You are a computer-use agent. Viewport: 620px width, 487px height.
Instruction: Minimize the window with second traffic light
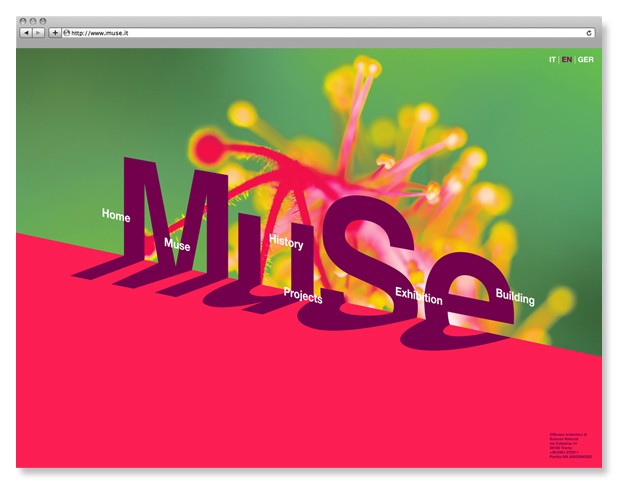pos(33,21)
